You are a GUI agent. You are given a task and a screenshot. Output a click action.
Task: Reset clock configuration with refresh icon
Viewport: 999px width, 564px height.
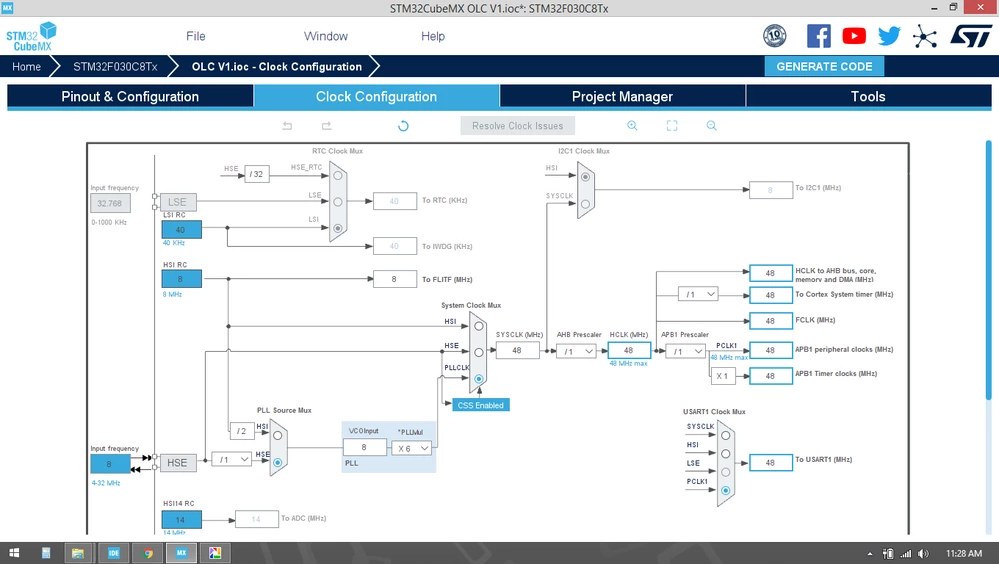point(403,126)
